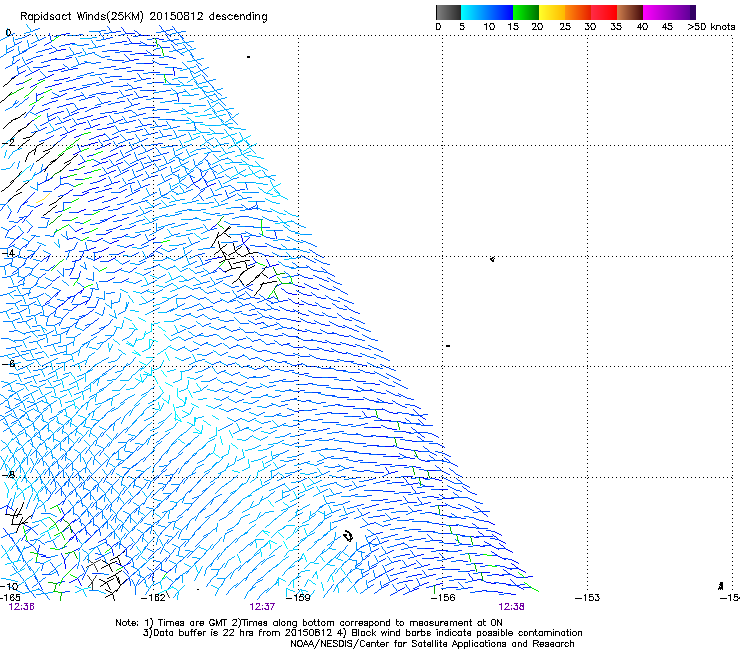Click the '15' legend scale label
The height and width of the screenshot is (650, 740).
pyautogui.click(x=513, y=27)
